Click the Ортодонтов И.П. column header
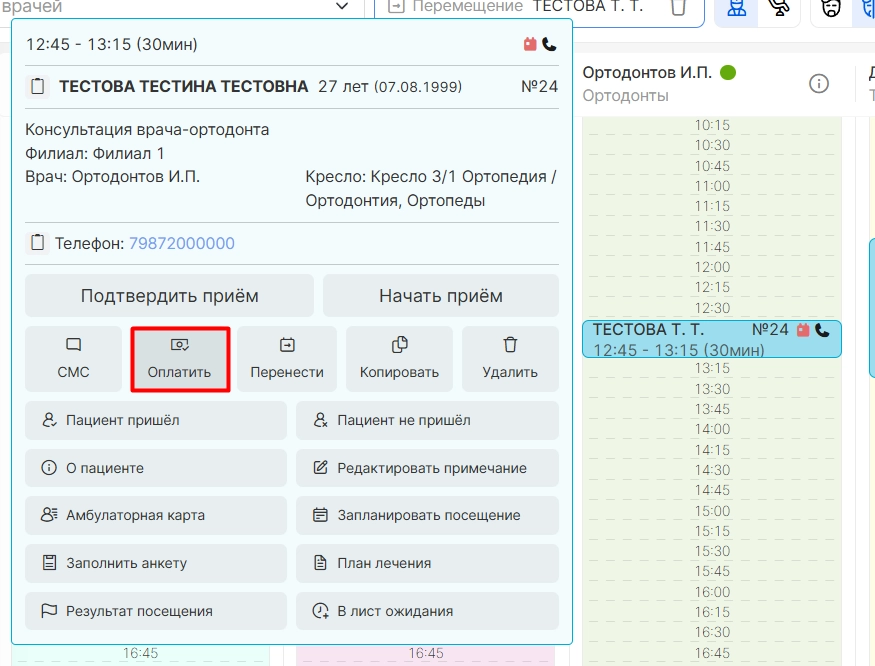The height and width of the screenshot is (666, 875). coord(647,73)
